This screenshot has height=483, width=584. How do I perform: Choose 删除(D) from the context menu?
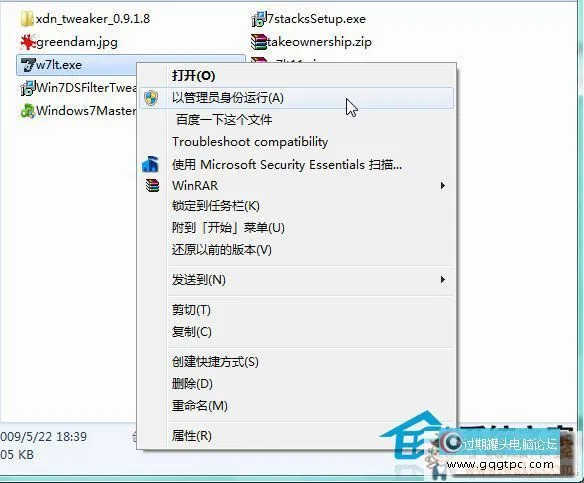point(192,384)
